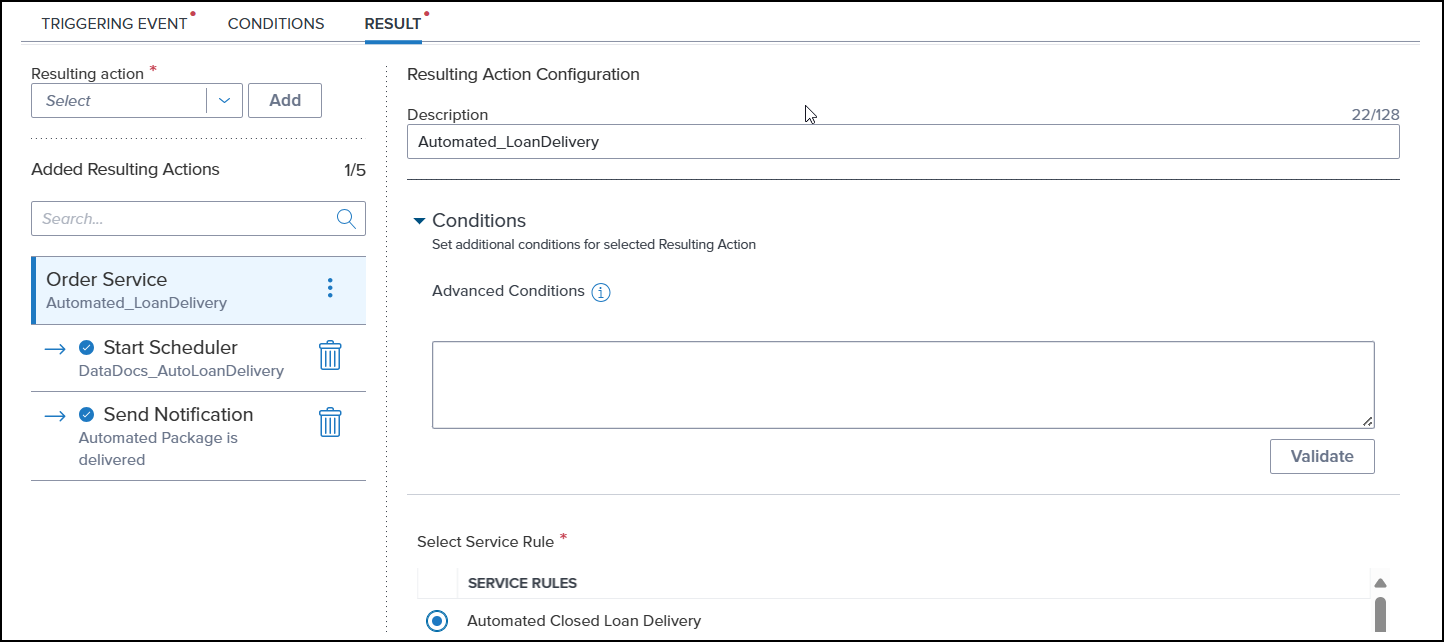
Task: Click the Advanced Conditions info icon
Action: pos(600,292)
